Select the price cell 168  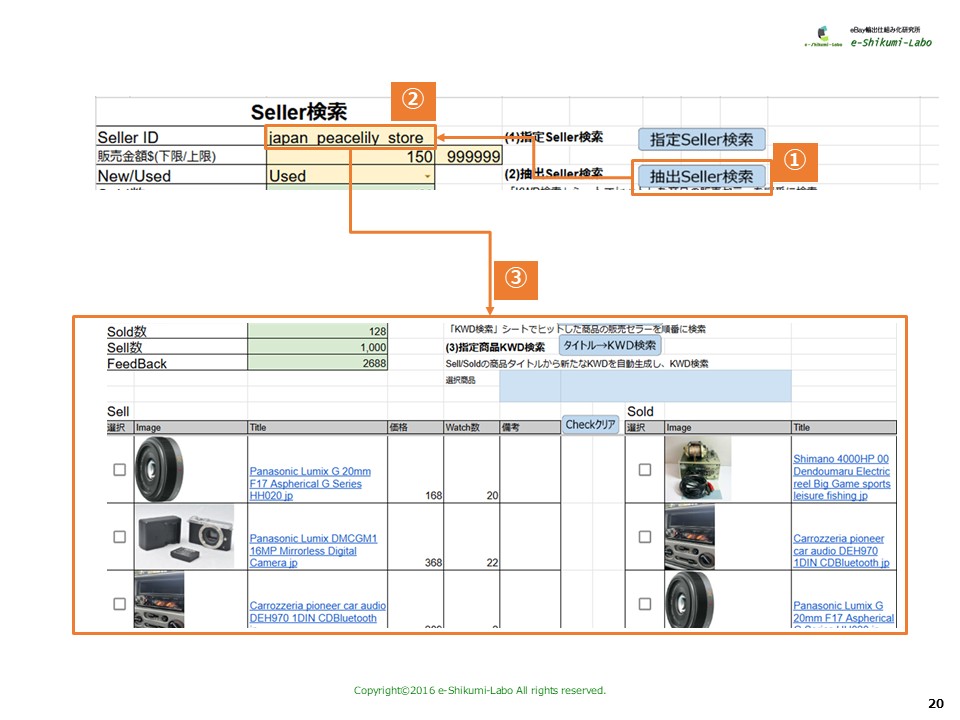point(416,469)
